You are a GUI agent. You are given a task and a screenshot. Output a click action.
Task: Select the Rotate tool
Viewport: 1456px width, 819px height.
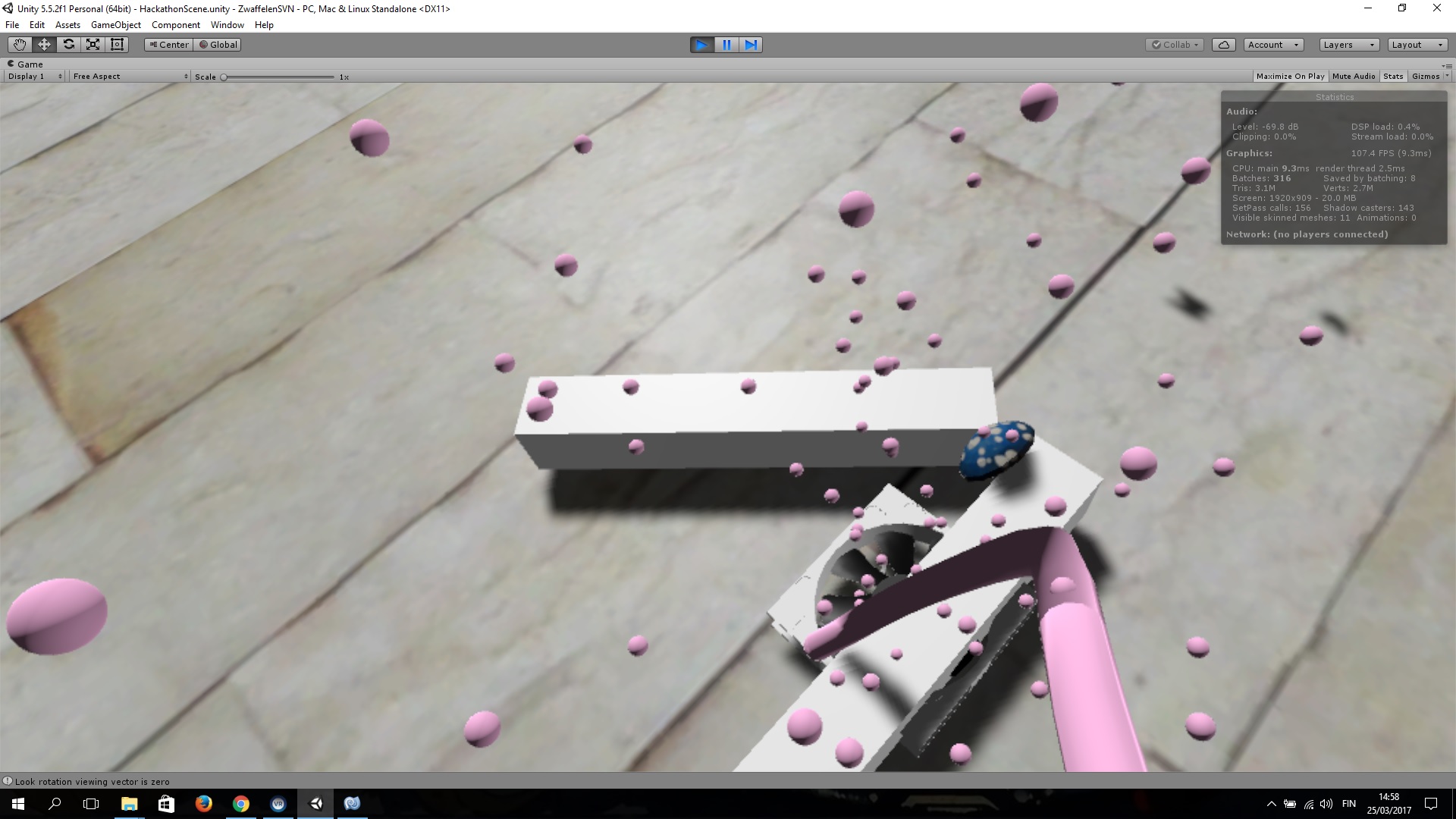click(68, 45)
